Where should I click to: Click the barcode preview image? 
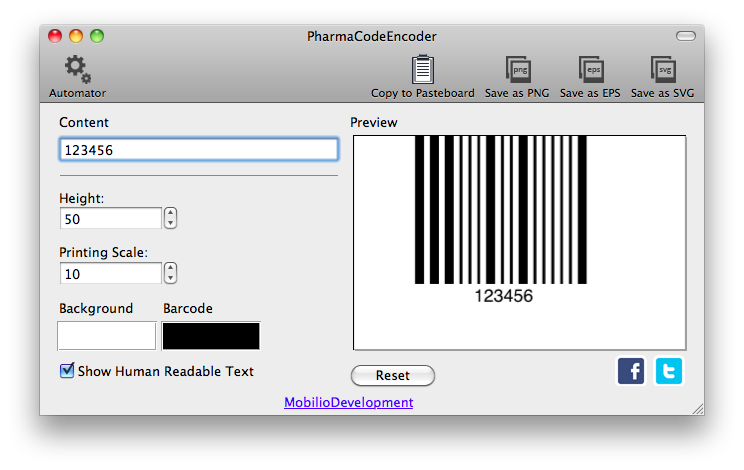(519, 242)
